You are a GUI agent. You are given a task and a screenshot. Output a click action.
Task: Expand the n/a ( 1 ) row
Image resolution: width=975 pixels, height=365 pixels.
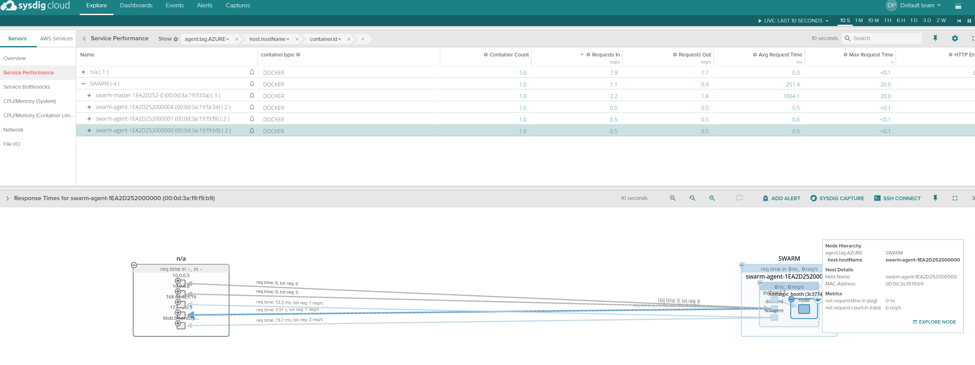[x=84, y=72]
